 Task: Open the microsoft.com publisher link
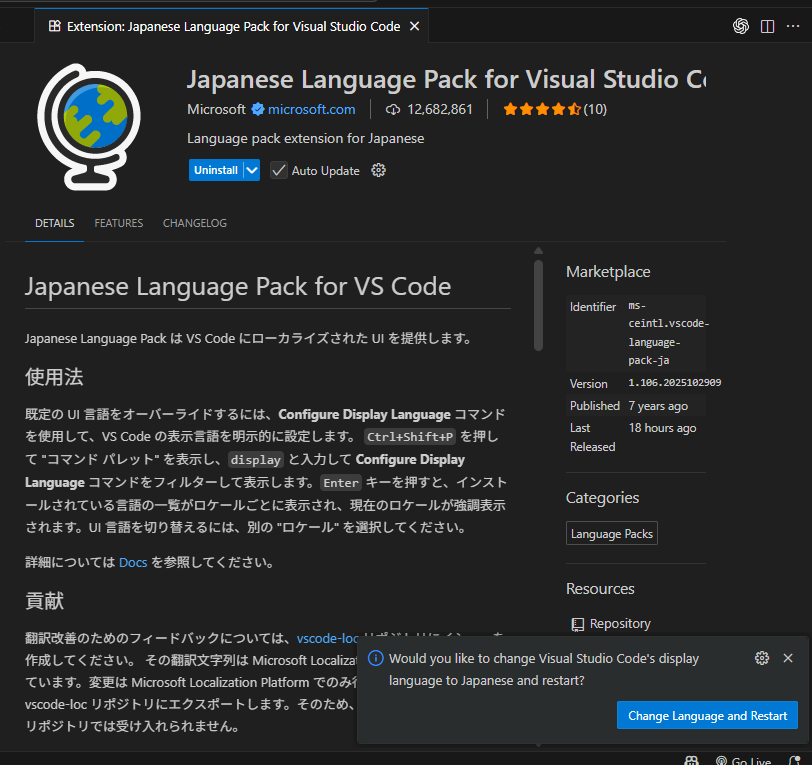click(x=311, y=109)
